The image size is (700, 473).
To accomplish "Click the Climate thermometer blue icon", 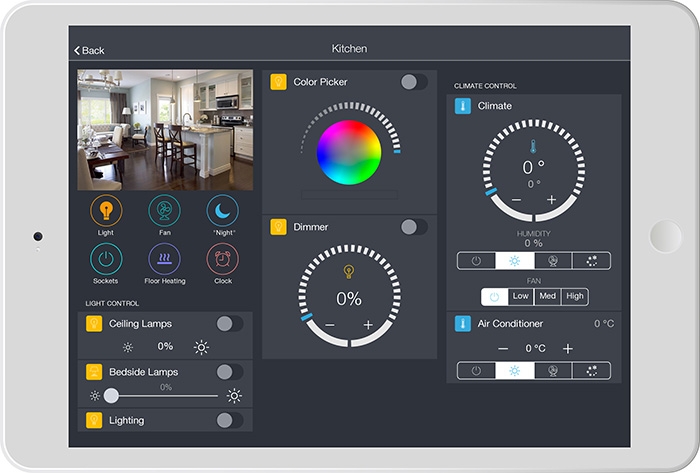I will click(462, 106).
